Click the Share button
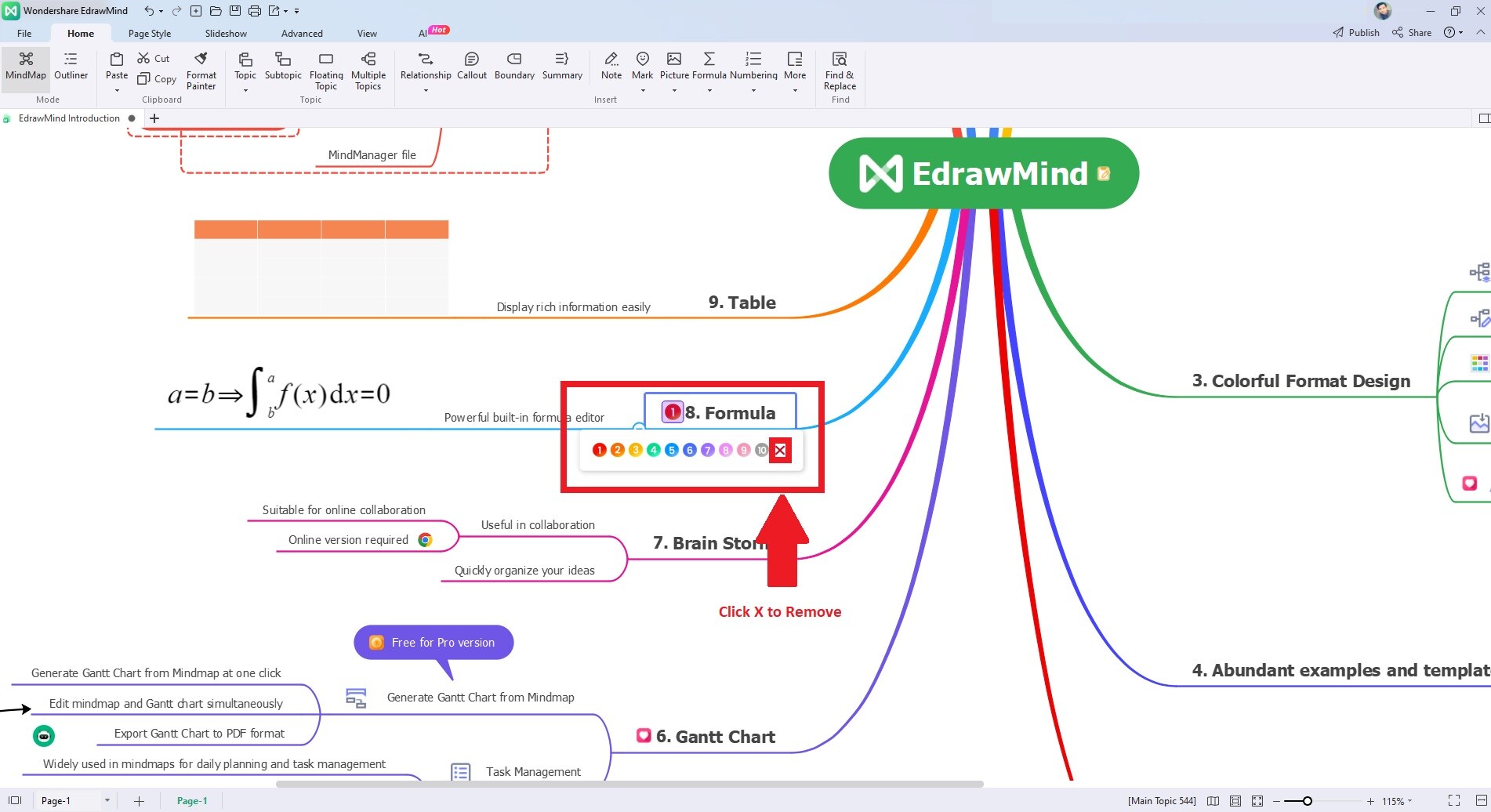The width and height of the screenshot is (1491, 812). pyautogui.click(x=1412, y=32)
